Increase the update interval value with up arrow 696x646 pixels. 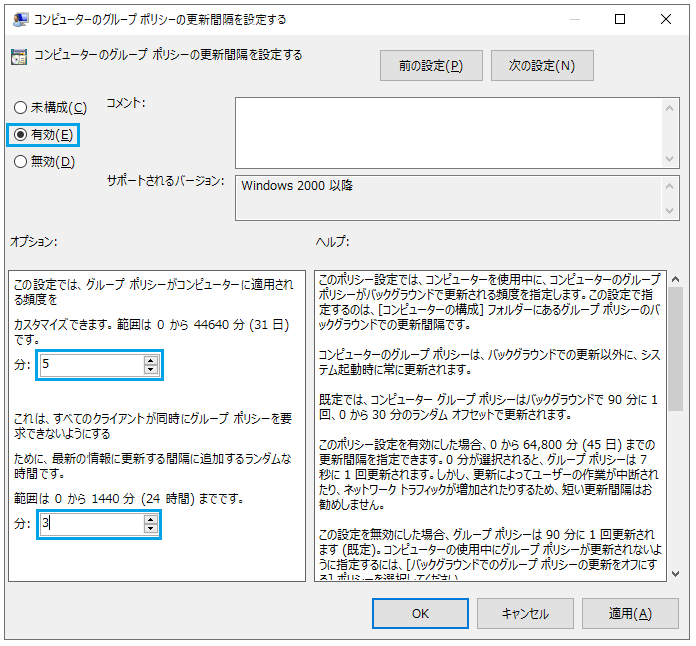click(x=151, y=361)
